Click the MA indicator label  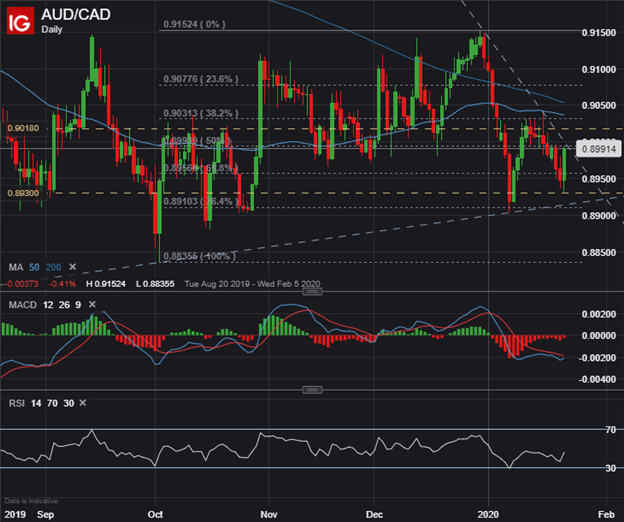(x=16, y=267)
